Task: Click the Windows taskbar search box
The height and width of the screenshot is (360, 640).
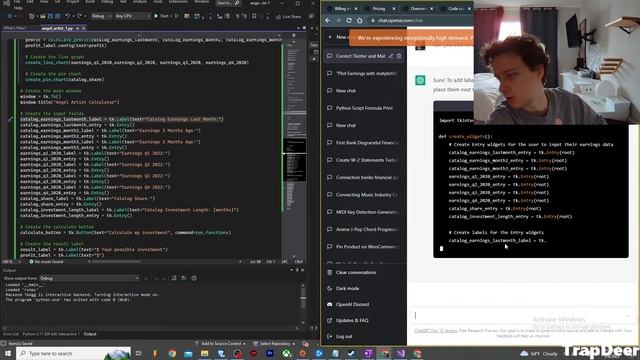Action: point(73,353)
